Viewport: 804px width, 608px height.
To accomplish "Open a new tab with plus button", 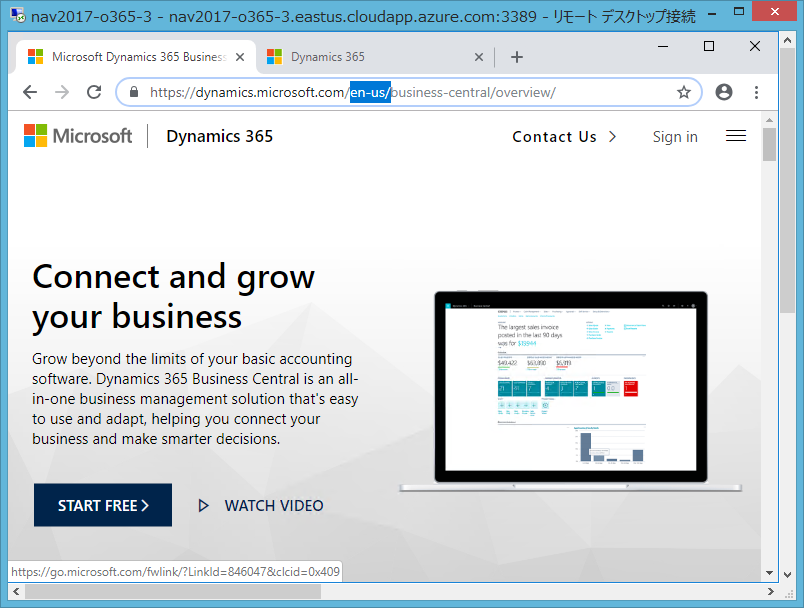I will tap(517, 57).
